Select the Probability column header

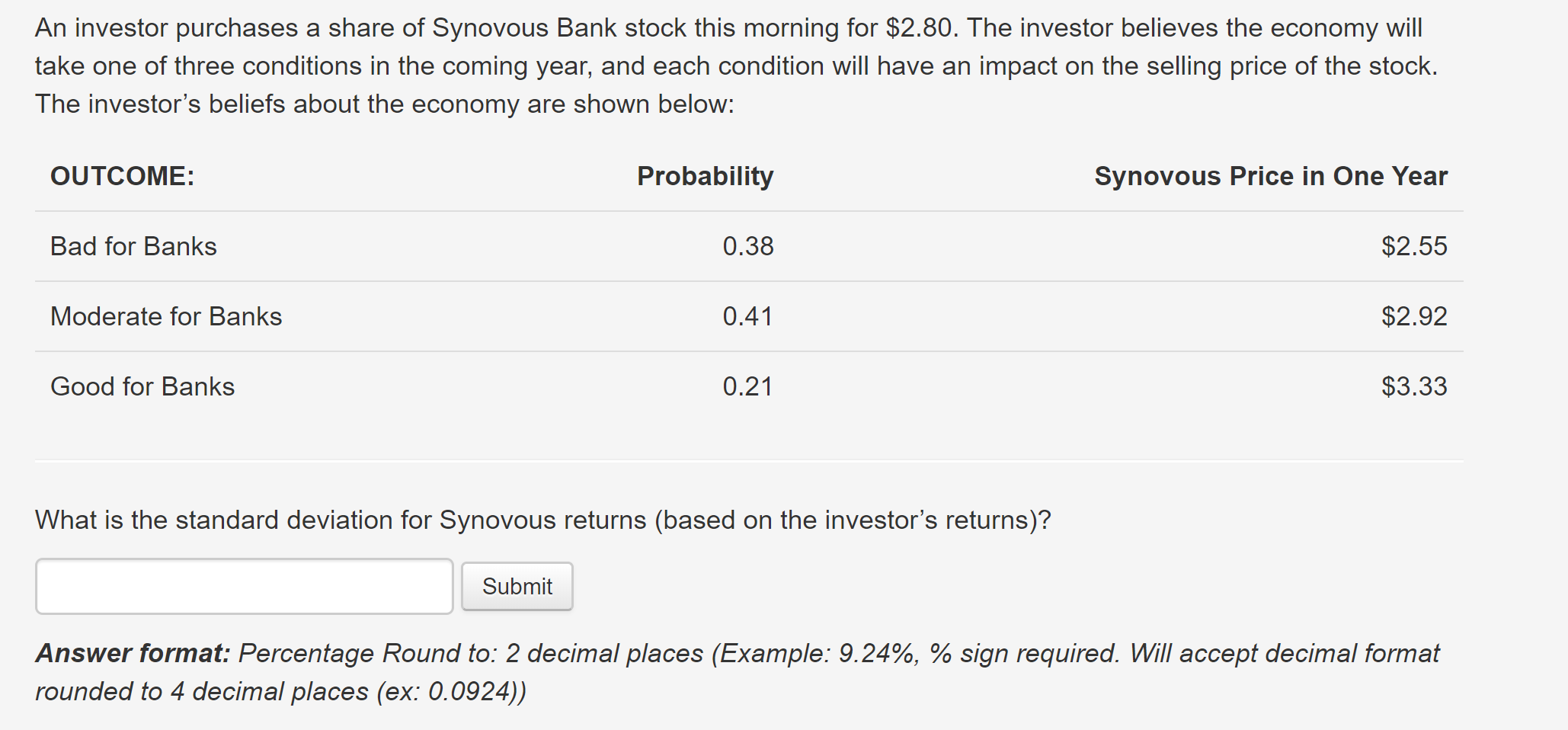coord(705,176)
